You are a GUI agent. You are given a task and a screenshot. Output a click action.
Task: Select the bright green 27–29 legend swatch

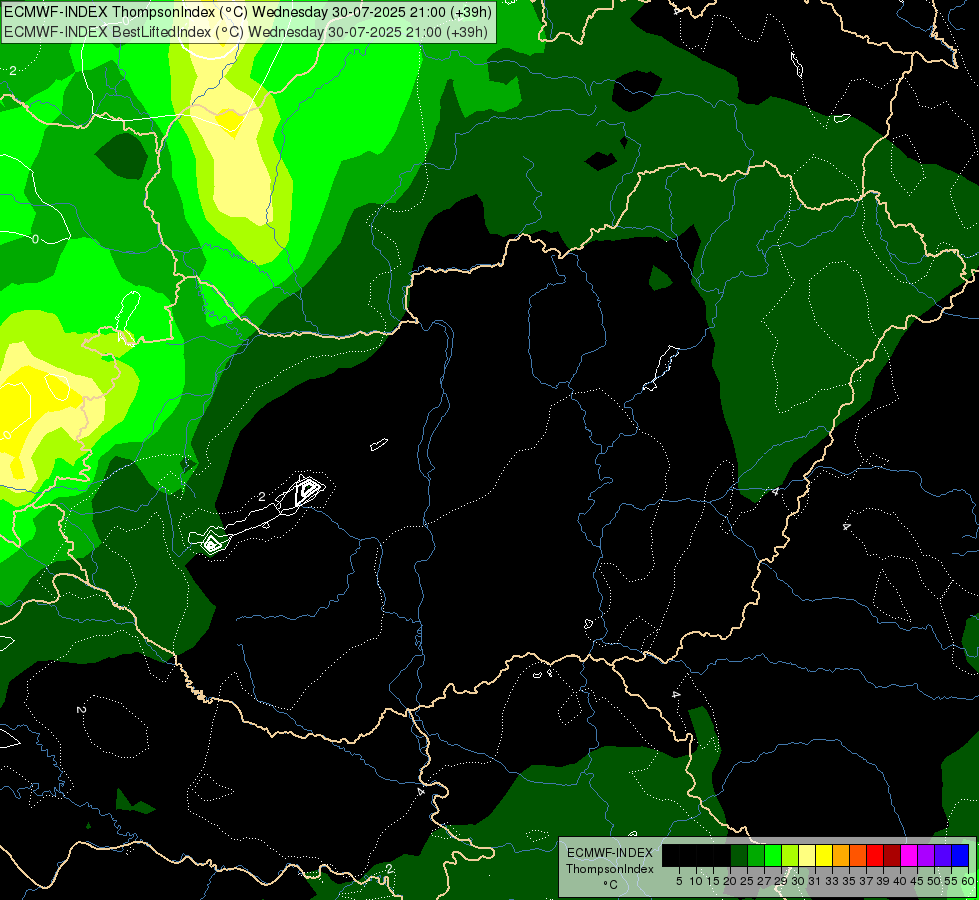(x=773, y=855)
